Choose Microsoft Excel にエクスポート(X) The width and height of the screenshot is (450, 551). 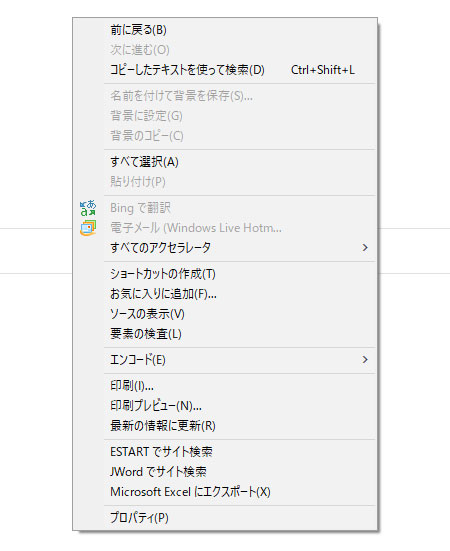tap(225, 492)
